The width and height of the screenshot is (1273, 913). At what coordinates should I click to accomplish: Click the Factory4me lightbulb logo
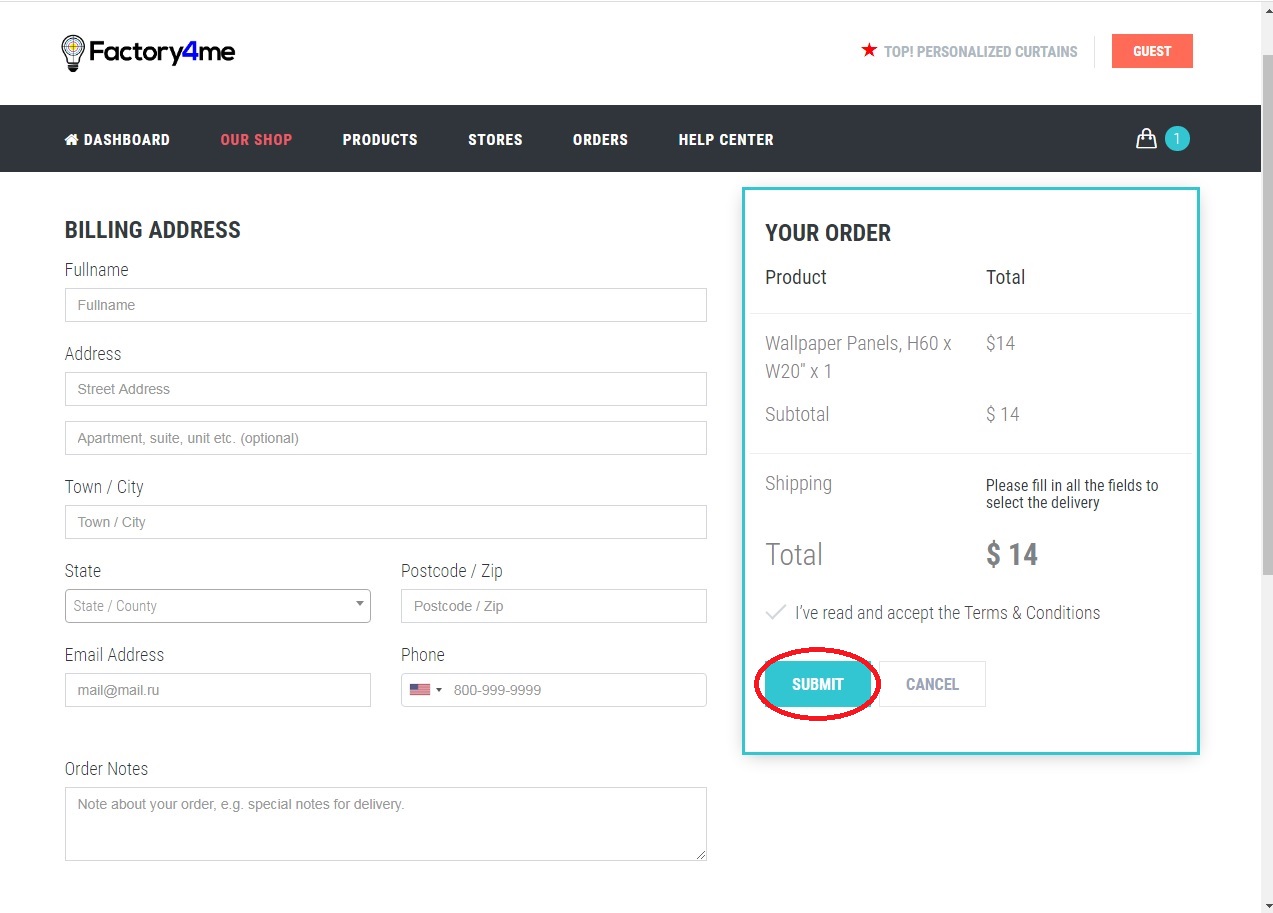[x=73, y=52]
